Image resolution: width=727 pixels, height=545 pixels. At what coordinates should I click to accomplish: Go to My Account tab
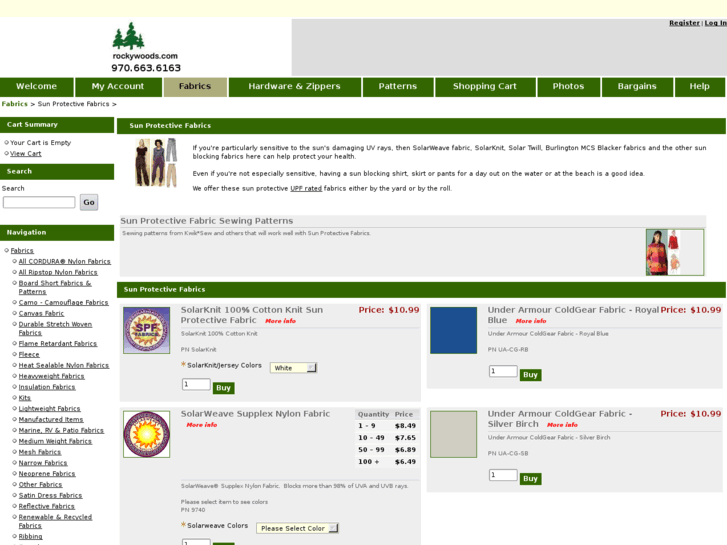click(118, 87)
